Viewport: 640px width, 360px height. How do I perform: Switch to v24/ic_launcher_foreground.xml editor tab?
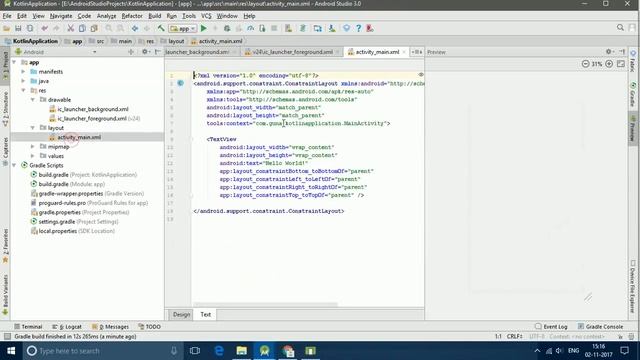click(x=292, y=52)
